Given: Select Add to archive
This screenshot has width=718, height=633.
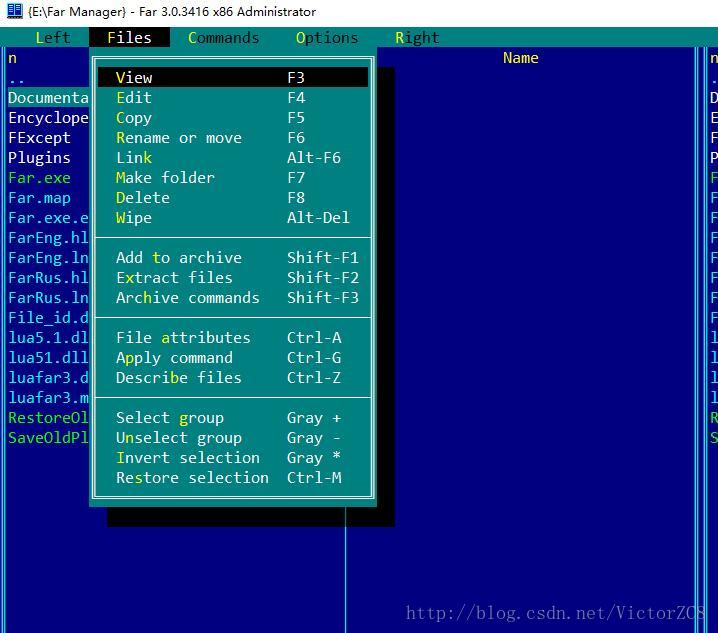Looking at the screenshot, I should click(x=233, y=257).
